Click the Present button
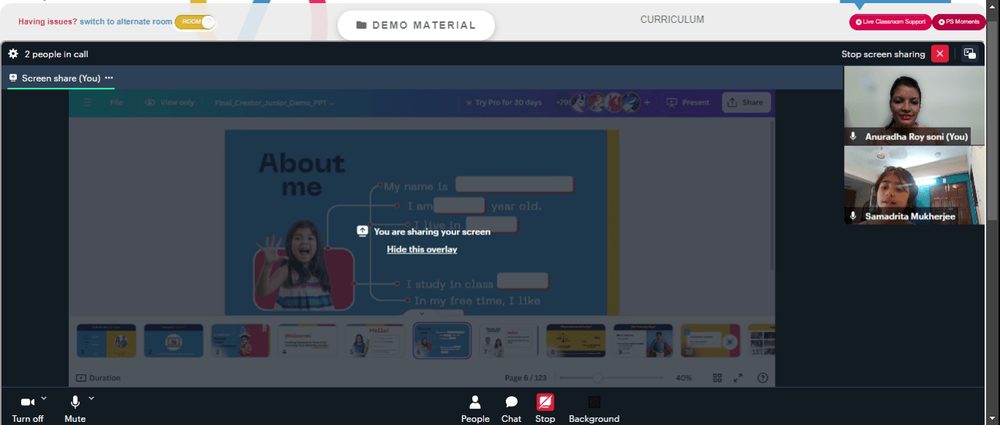 coord(688,103)
